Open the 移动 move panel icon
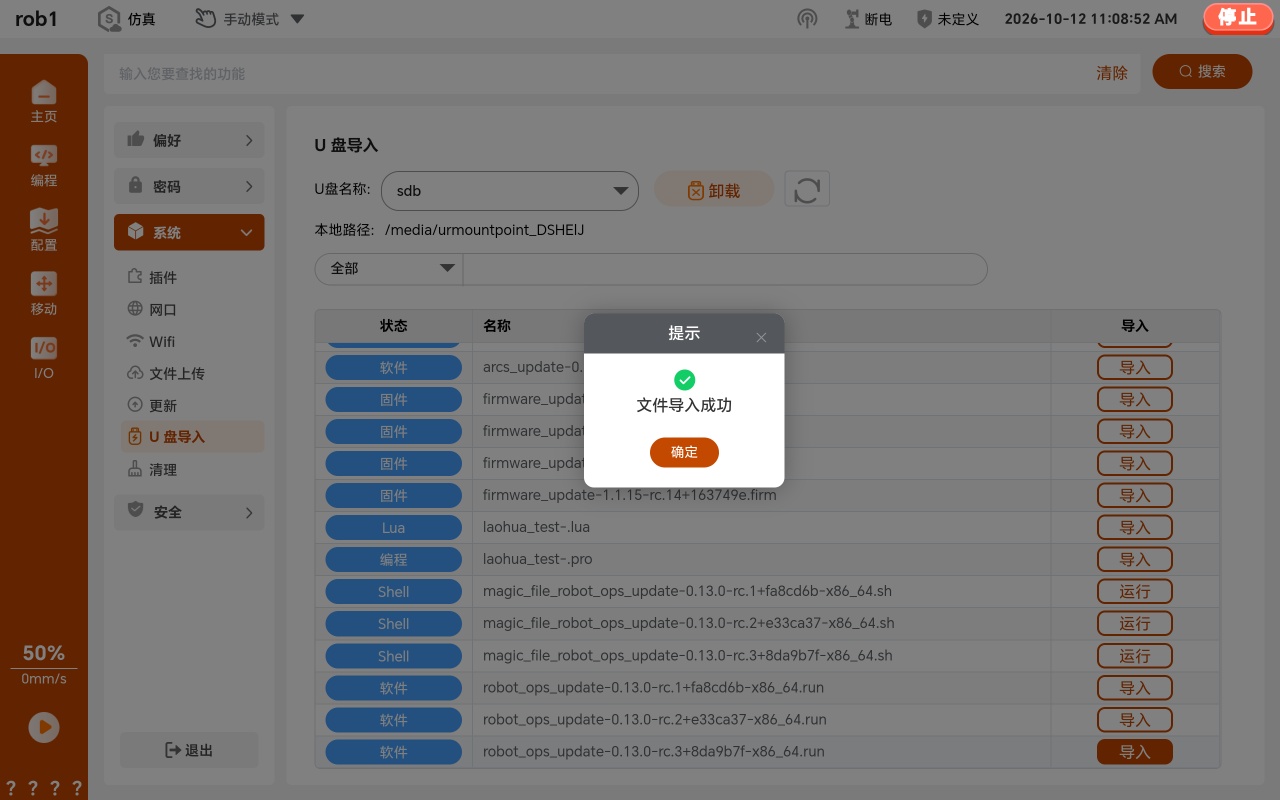Image resolution: width=1280 pixels, height=800 pixels. [44, 293]
